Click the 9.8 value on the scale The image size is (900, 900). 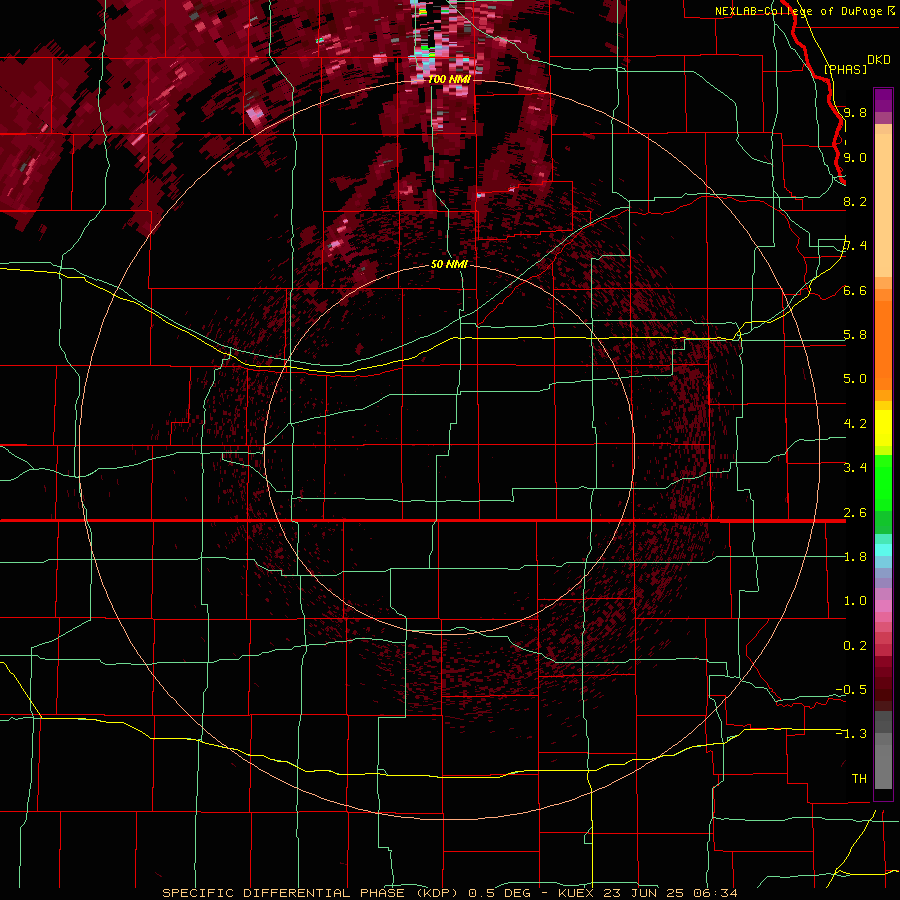click(855, 112)
